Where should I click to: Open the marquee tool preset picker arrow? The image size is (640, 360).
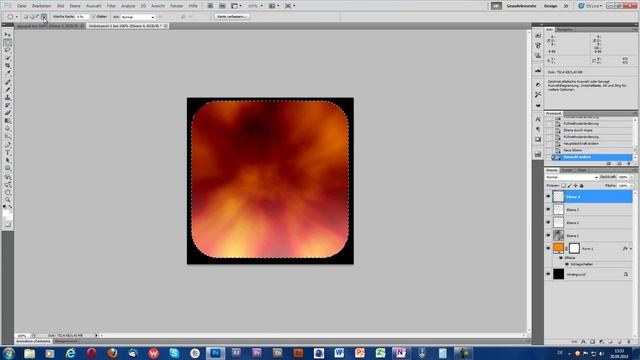pyautogui.click(x=16, y=17)
